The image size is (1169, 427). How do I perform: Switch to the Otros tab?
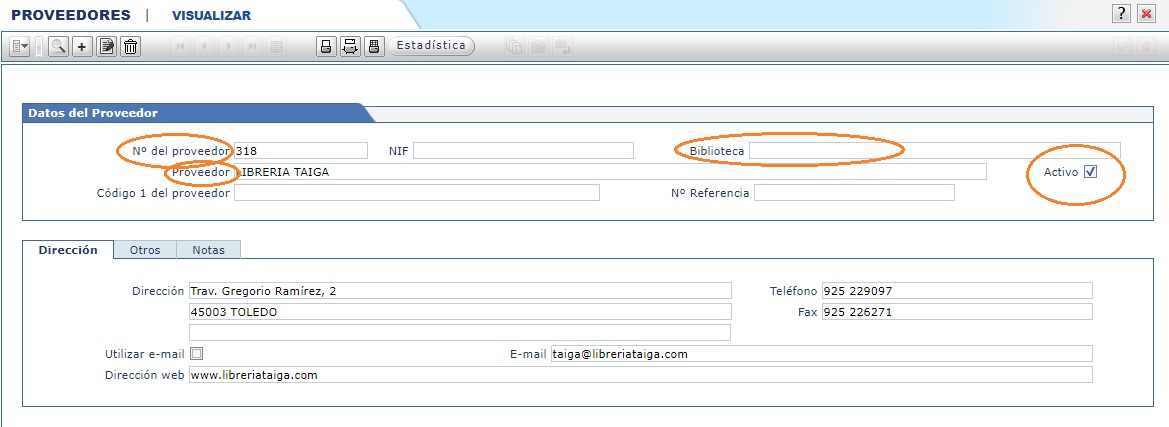145,250
